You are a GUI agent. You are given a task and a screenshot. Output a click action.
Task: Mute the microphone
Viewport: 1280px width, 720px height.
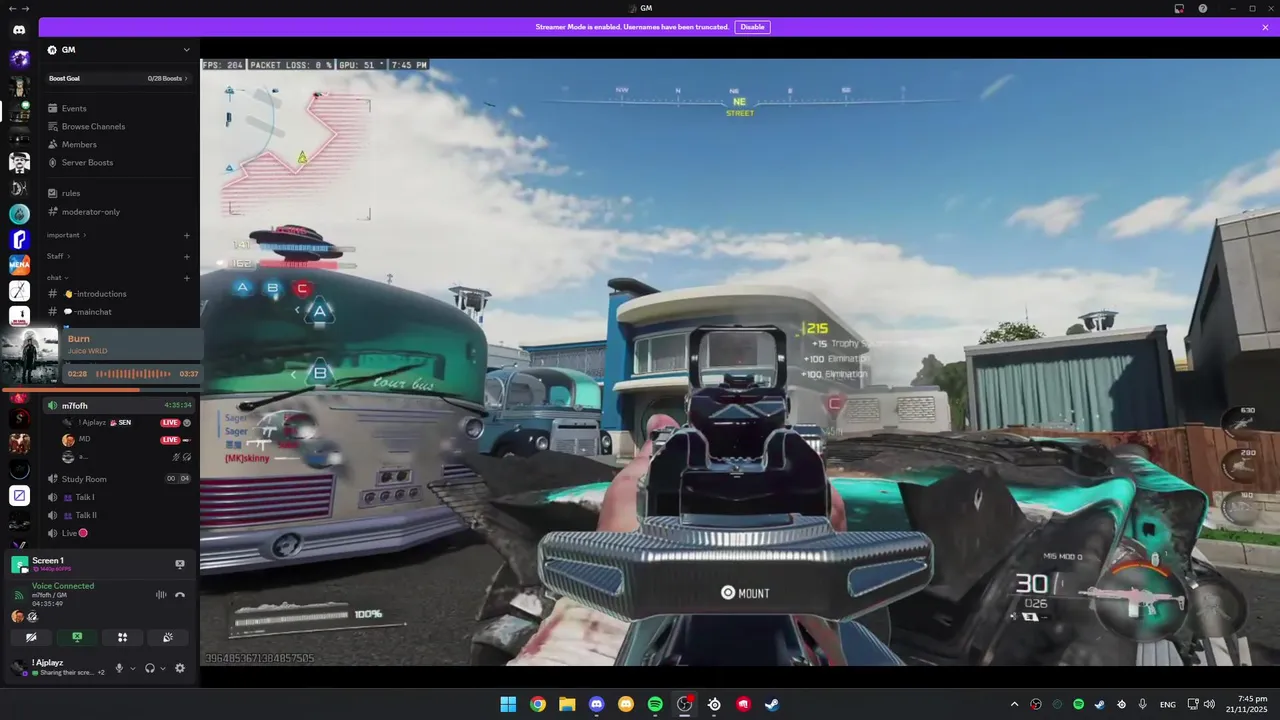tap(119, 668)
